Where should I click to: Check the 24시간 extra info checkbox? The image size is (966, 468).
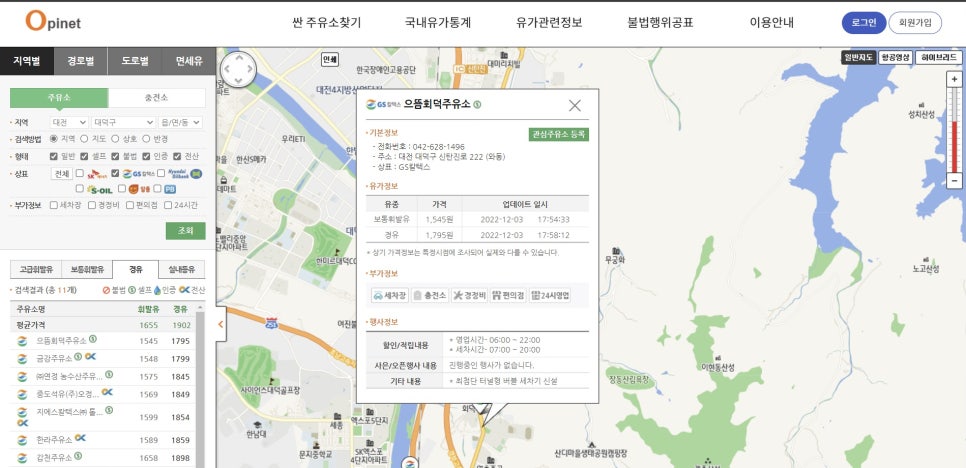tap(168, 205)
